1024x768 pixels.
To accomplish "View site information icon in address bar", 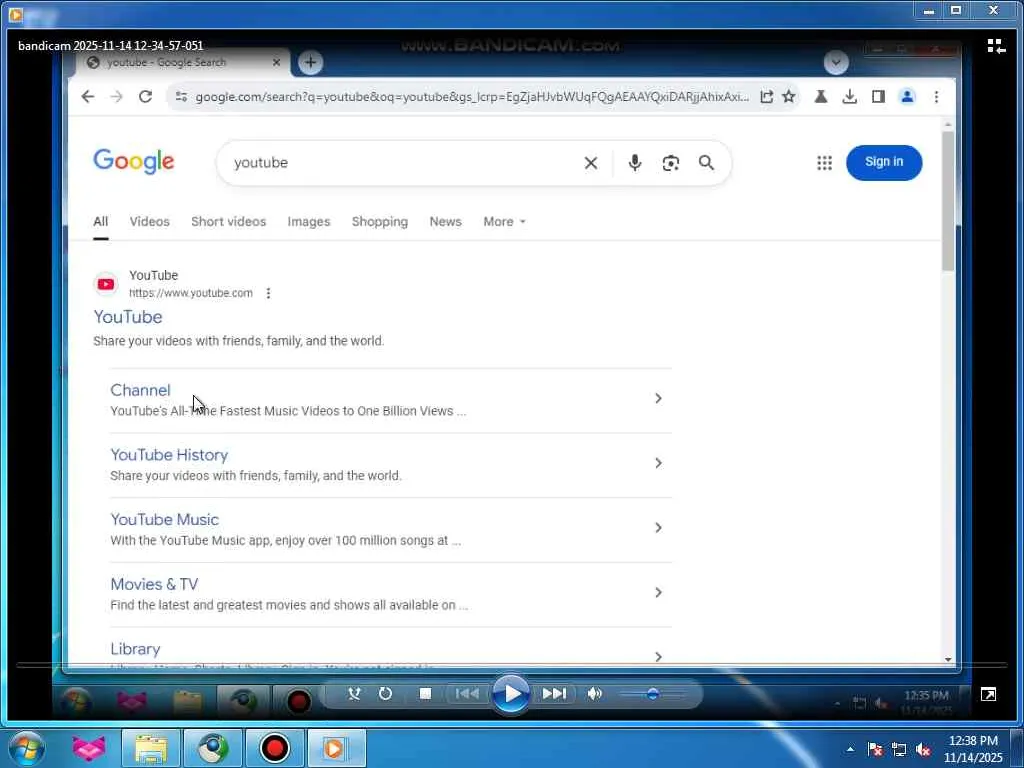I will tap(182, 97).
